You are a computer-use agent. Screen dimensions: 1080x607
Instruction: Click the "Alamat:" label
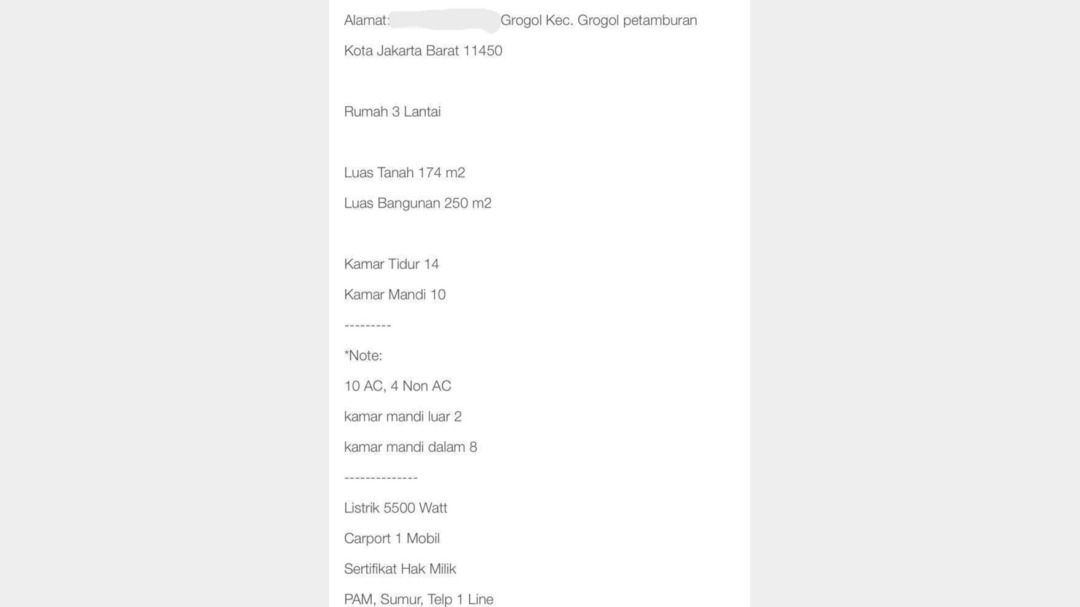(366, 20)
